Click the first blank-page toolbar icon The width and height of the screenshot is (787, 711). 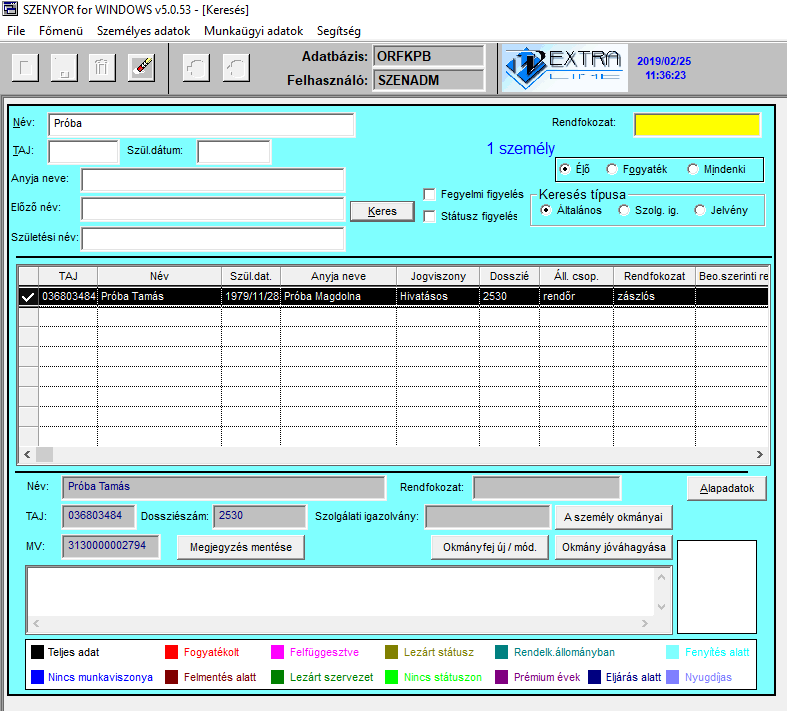[25, 67]
